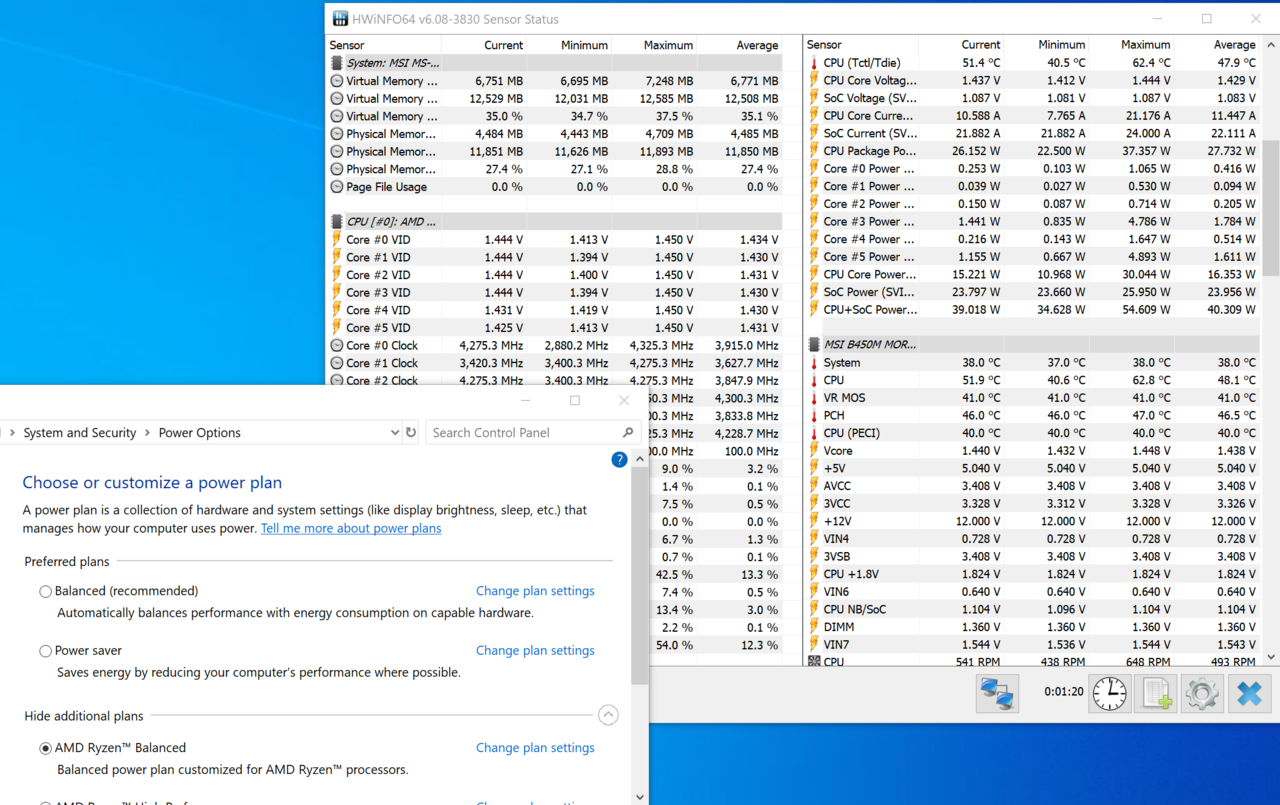Image resolution: width=1280 pixels, height=805 pixels.
Task: Select the Power saver plan radio button
Action: [x=45, y=651]
